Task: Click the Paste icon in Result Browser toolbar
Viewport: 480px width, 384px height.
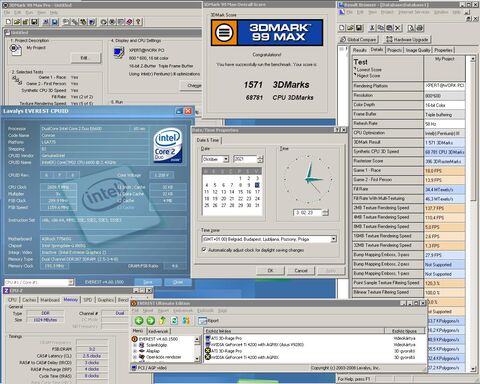Action: pos(389,28)
